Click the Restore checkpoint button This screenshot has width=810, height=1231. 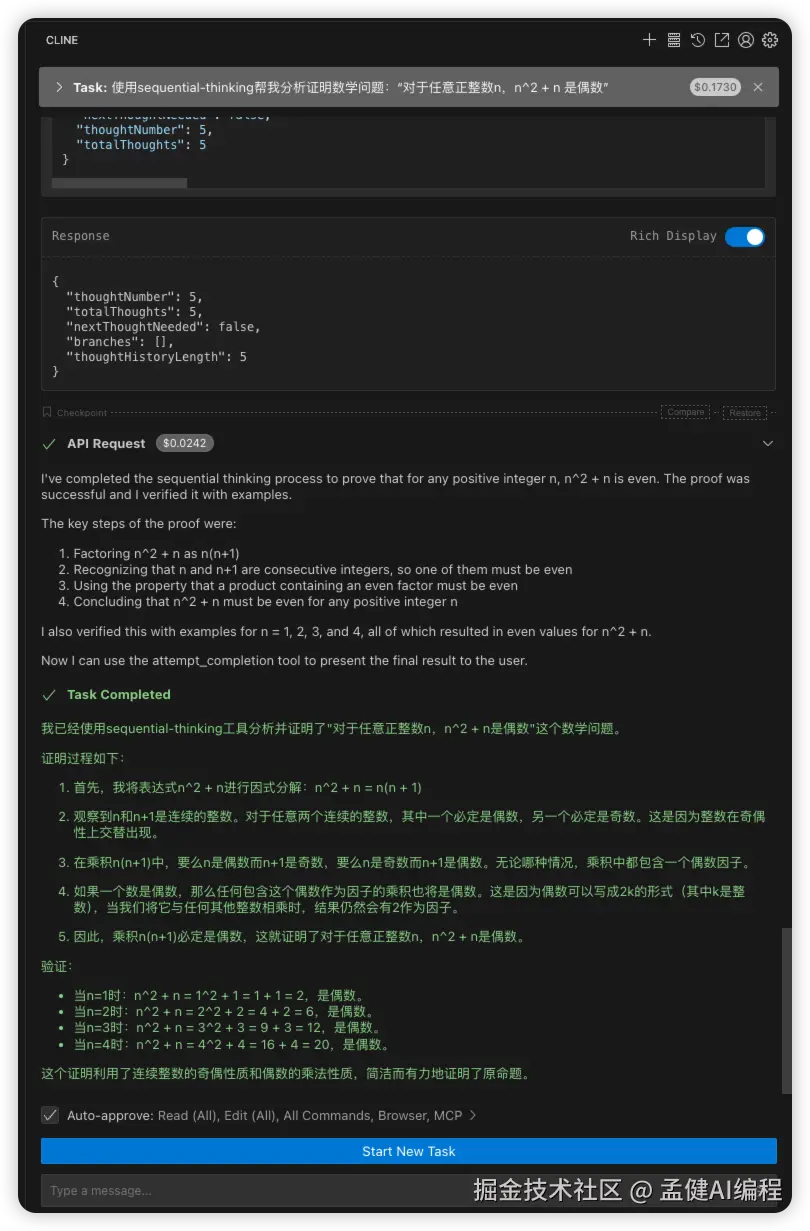tap(745, 412)
